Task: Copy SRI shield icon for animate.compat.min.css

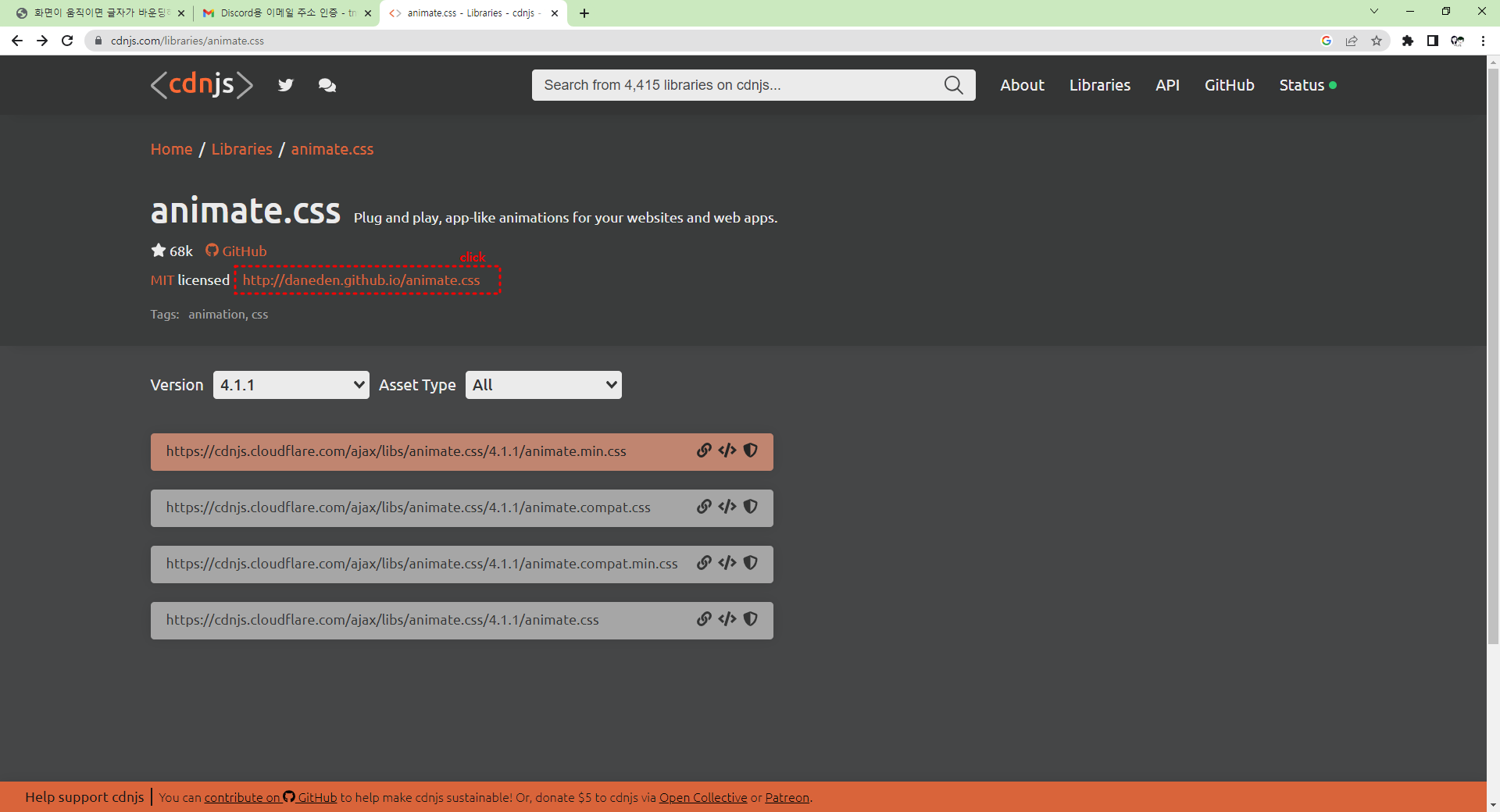Action: [x=751, y=563]
